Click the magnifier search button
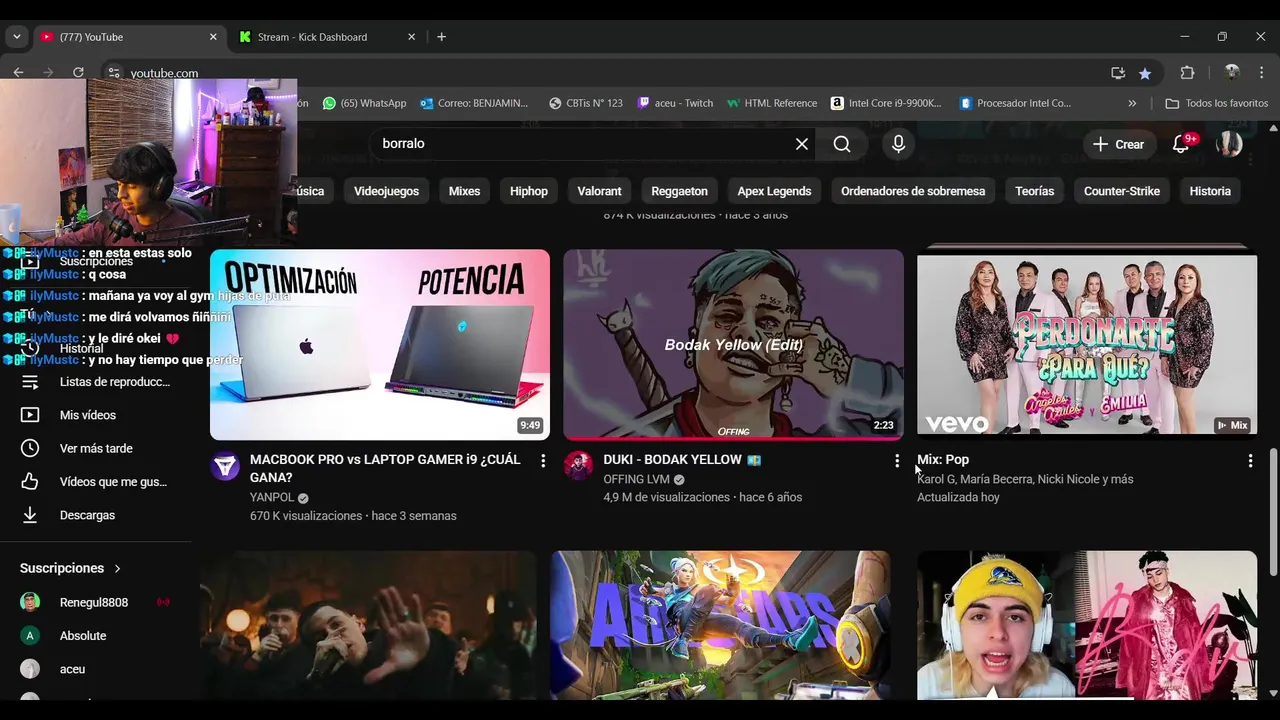The width and height of the screenshot is (1280, 720). tap(842, 144)
